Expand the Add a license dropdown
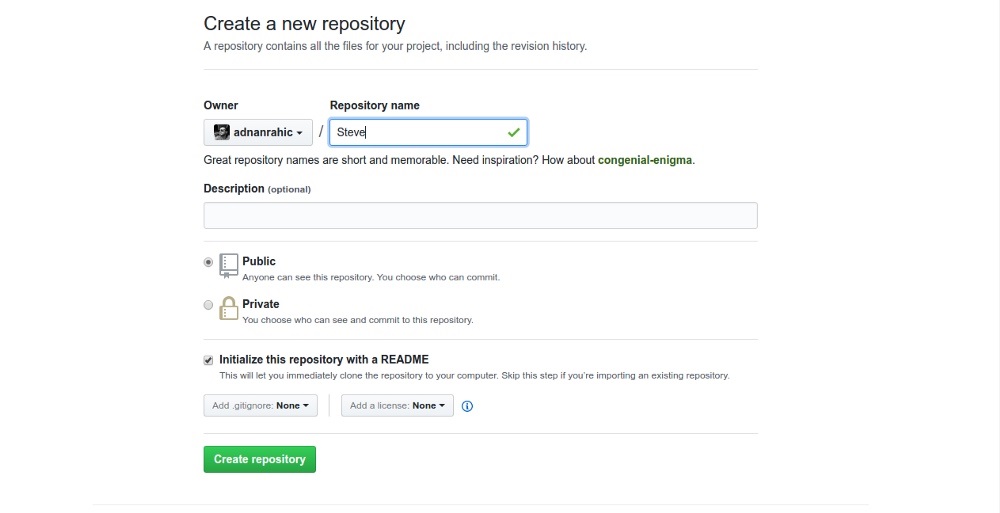The image size is (1000, 513). click(x=397, y=405)
